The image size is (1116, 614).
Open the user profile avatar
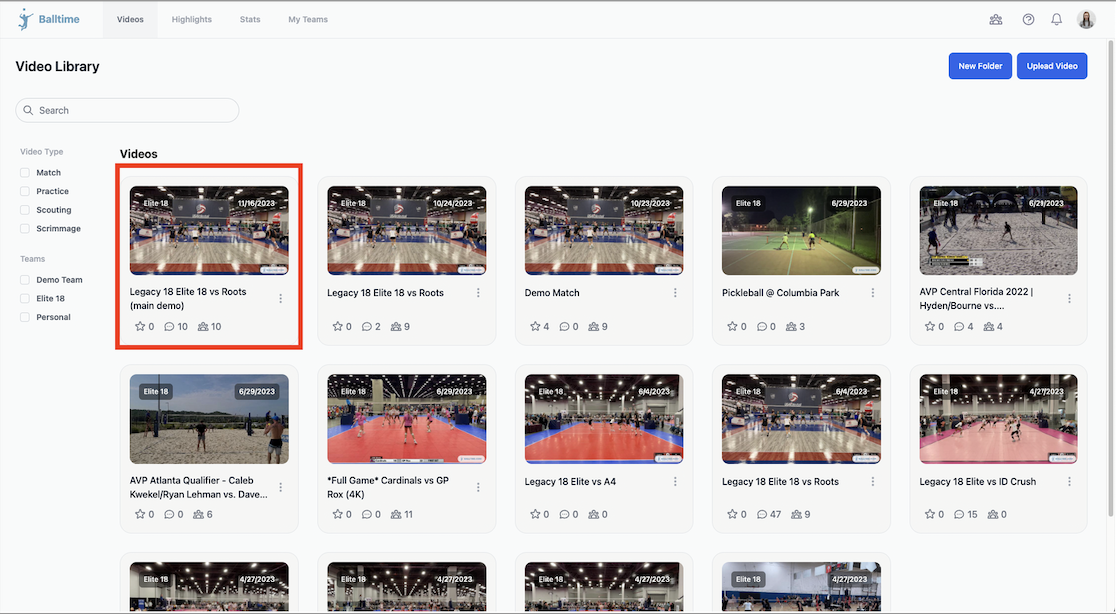click(x=1086, y=20)
